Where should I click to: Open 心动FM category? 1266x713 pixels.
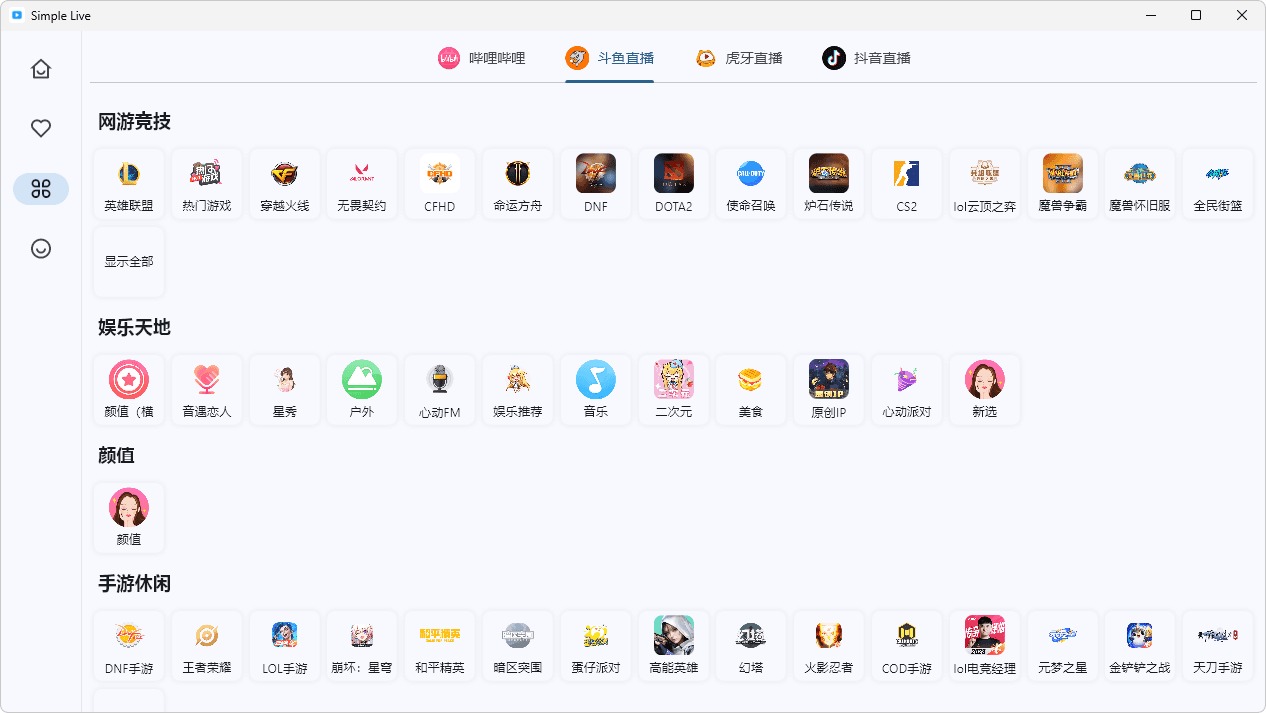point(440,390)
